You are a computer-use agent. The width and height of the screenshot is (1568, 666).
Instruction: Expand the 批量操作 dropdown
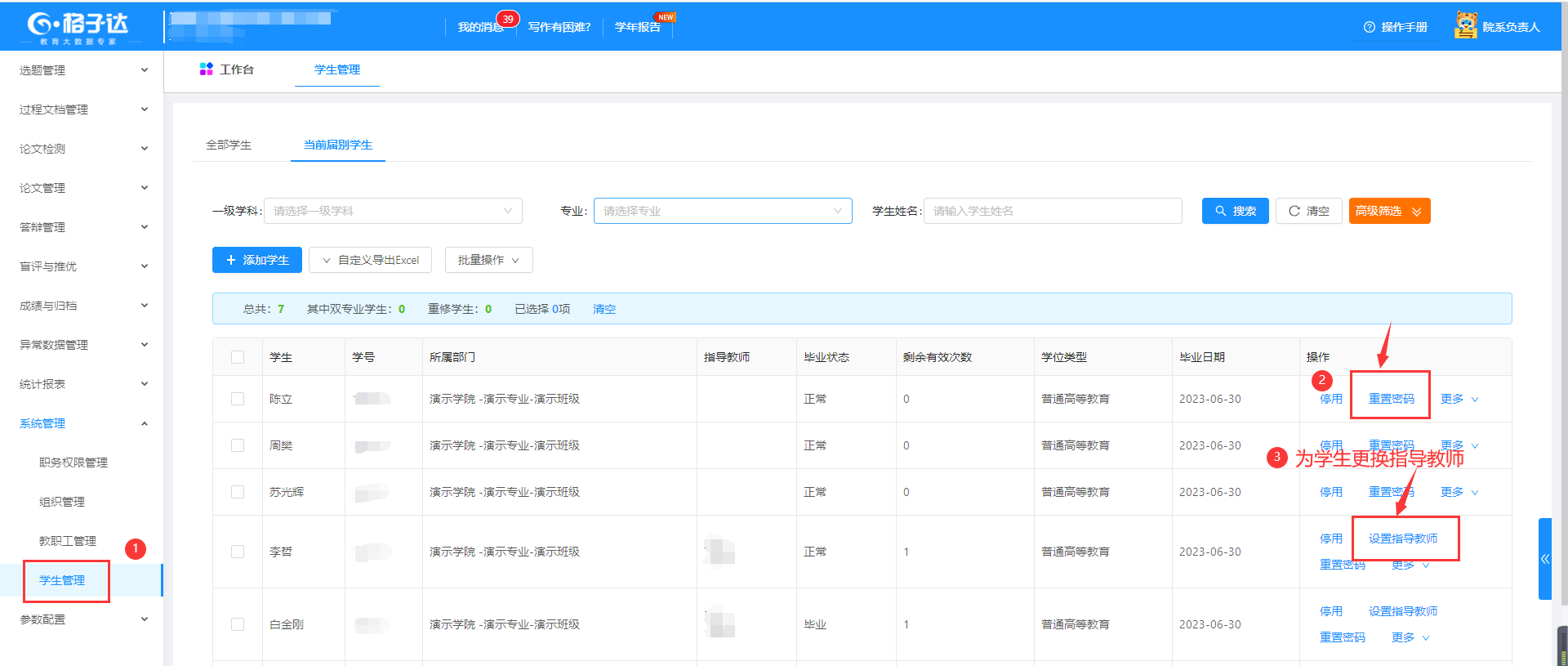pyautogui.click(x=488, y=260)
